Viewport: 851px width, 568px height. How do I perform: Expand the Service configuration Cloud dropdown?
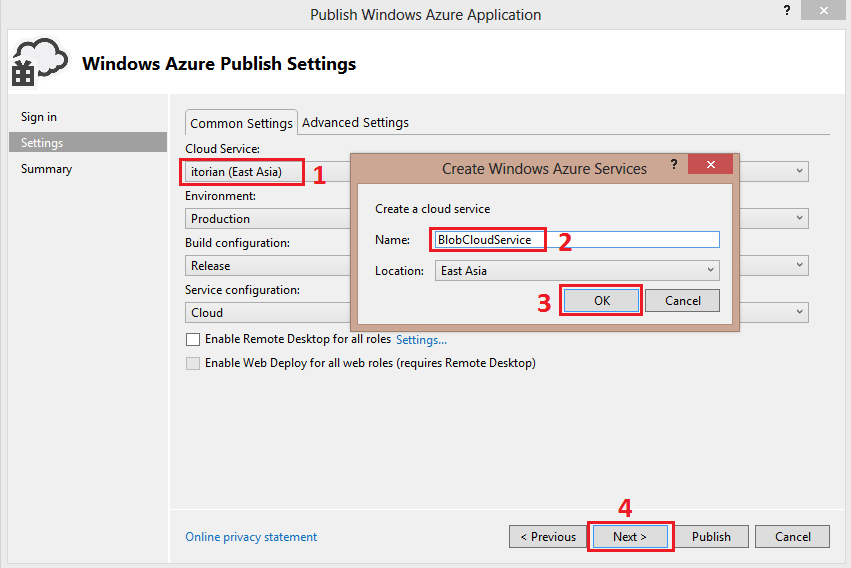pyautogui.click(x=800, y=312)
